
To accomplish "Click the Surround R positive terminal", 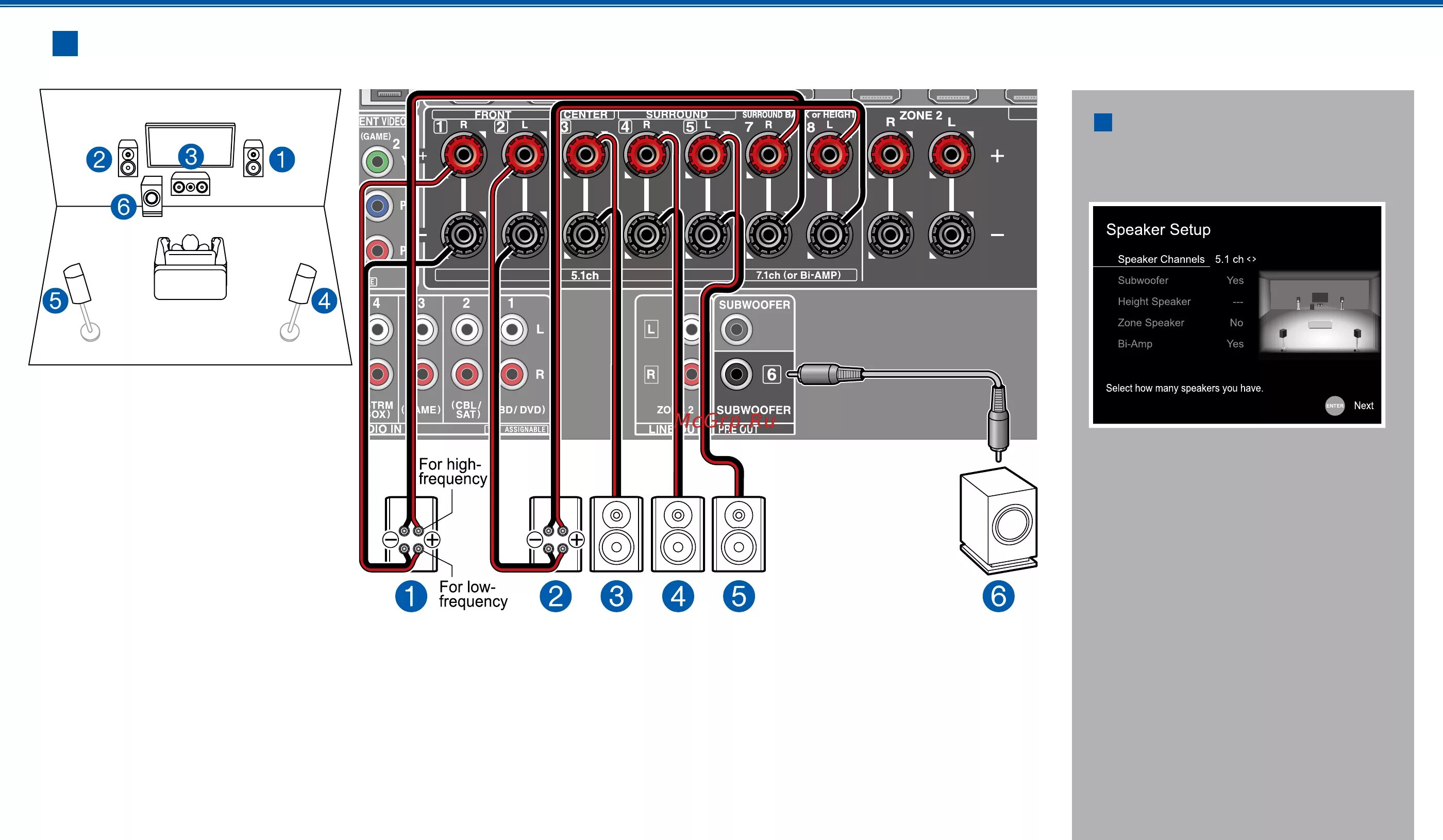I will coord(646,155).
